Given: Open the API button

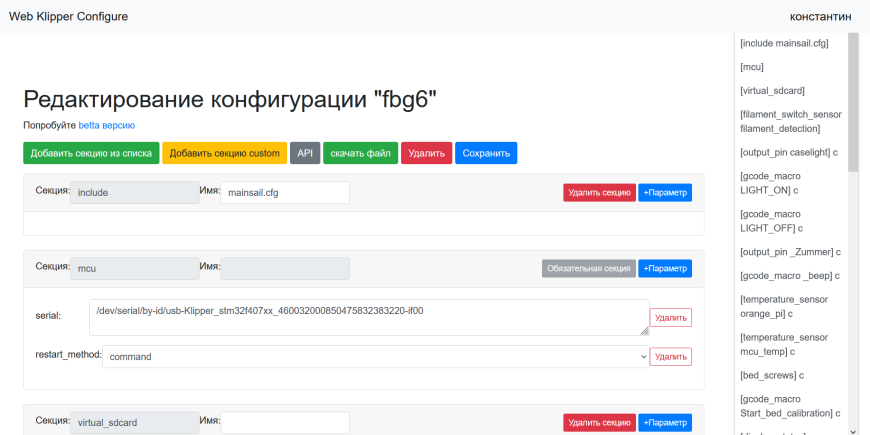Looking at the screenshot, I should click(x=305, y=153).
